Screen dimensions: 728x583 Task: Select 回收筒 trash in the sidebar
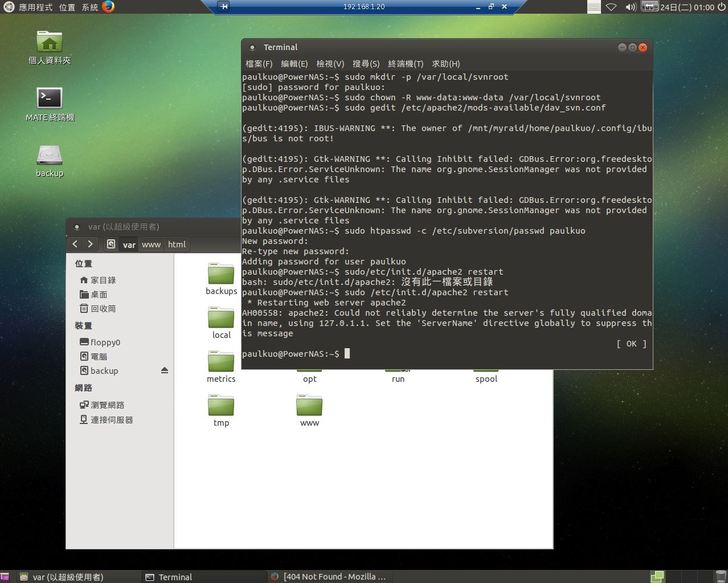tap(102, 309)
